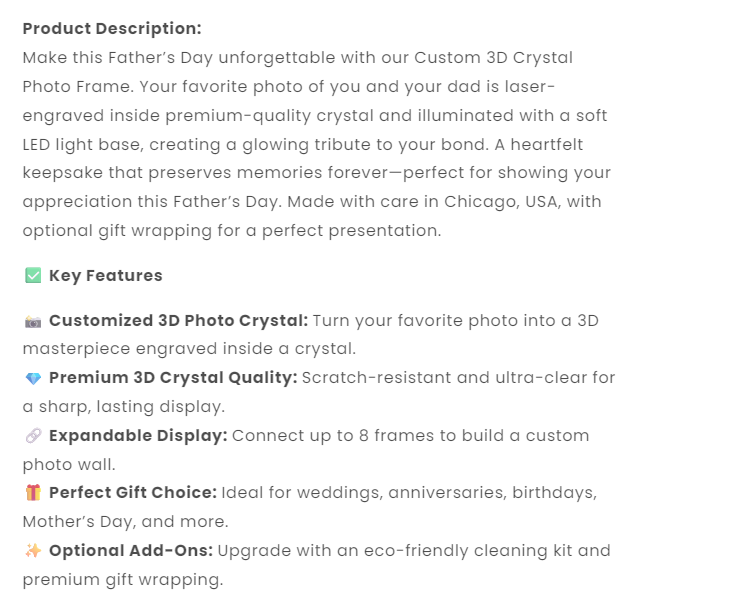This screenshot has width=748, height=603.
Task: Click the "Perfect Gift Choice:" bold label
Action: click(132, 493)
